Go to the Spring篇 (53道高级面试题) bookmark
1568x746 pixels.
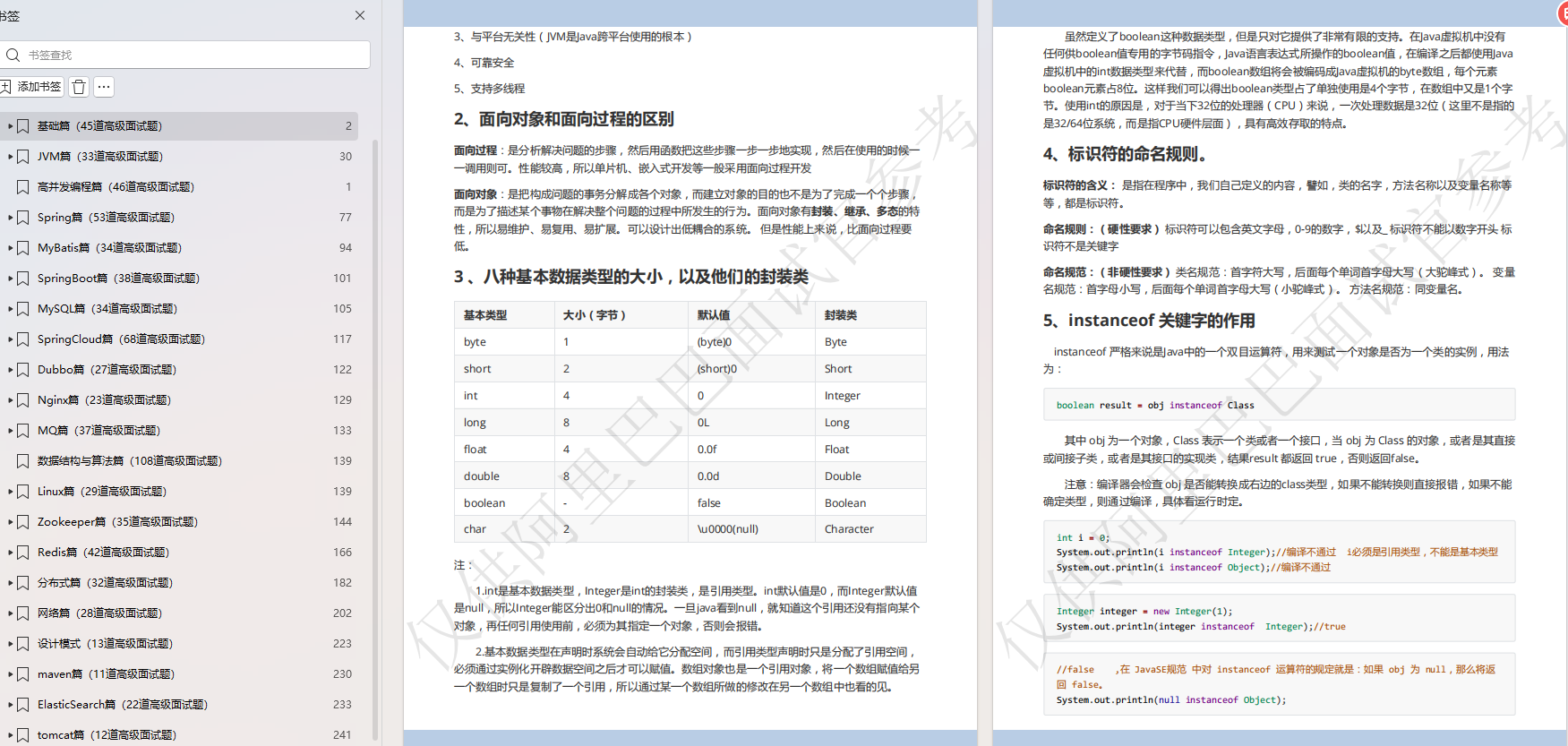point(106,218)
